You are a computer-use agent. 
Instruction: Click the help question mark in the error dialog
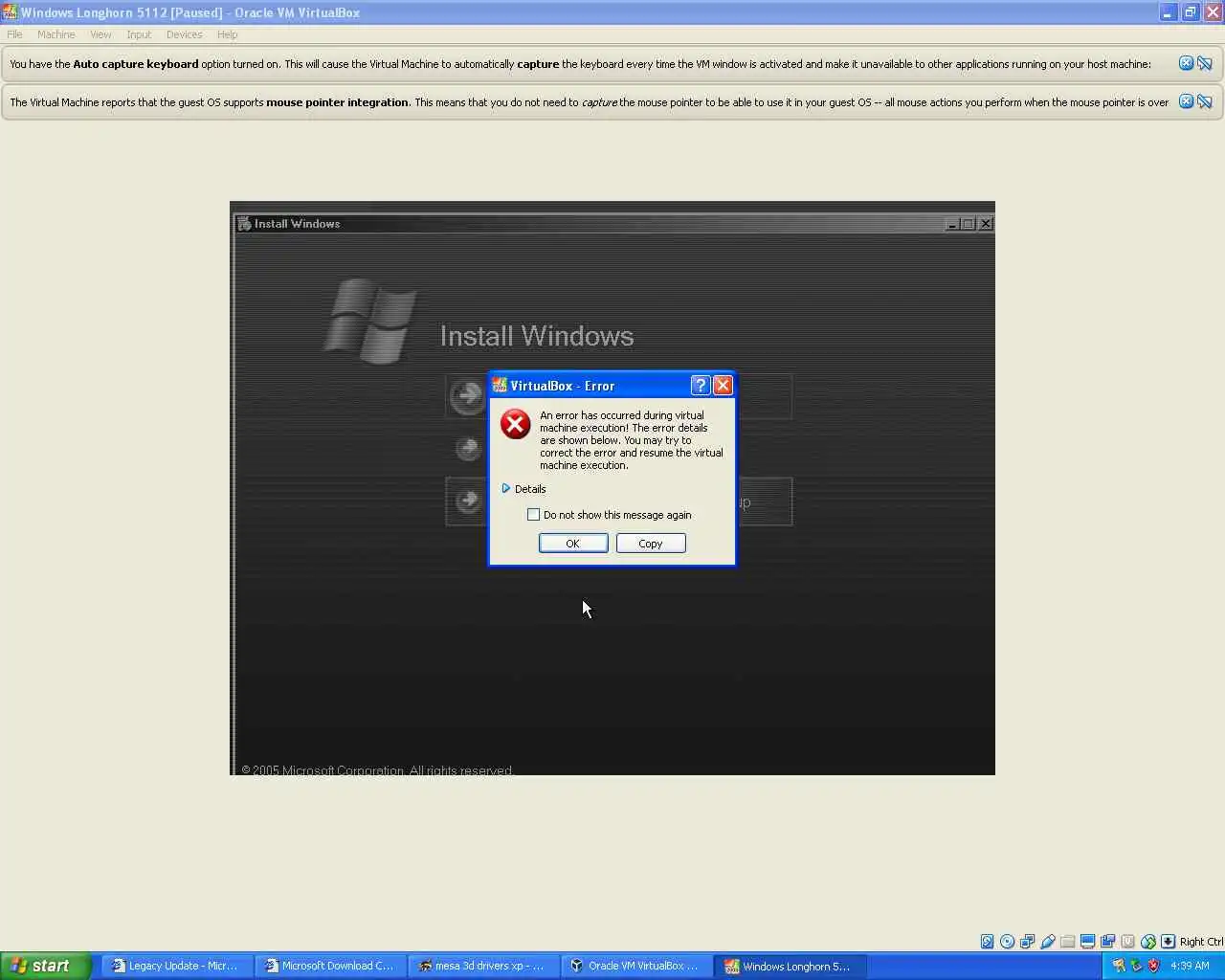701,385
